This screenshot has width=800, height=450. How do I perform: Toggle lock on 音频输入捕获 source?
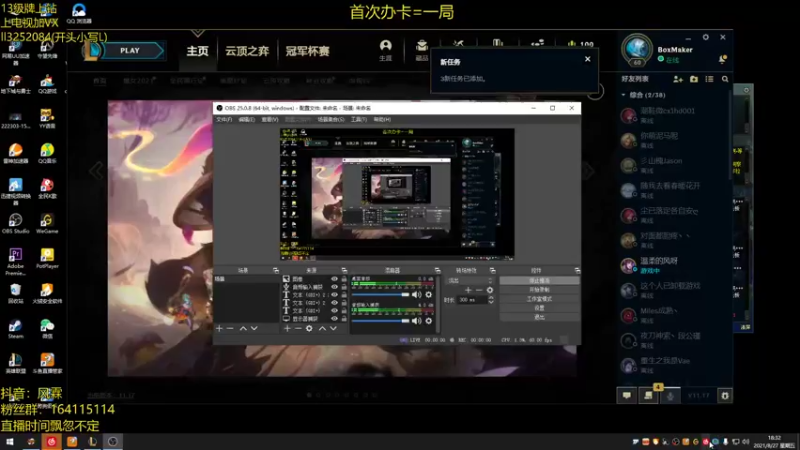click(x=344, y=287)
